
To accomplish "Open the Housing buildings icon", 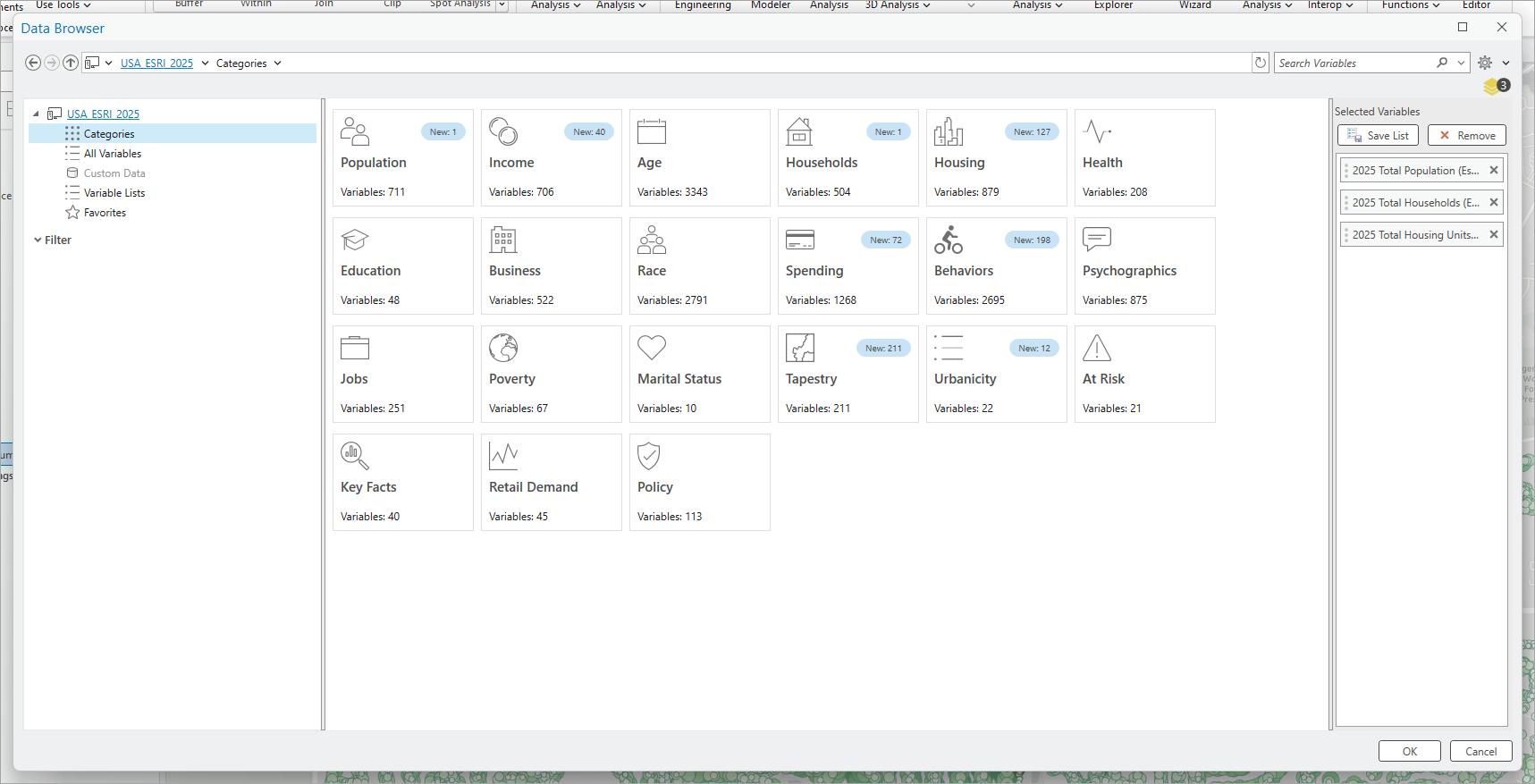I will [949, 131].
